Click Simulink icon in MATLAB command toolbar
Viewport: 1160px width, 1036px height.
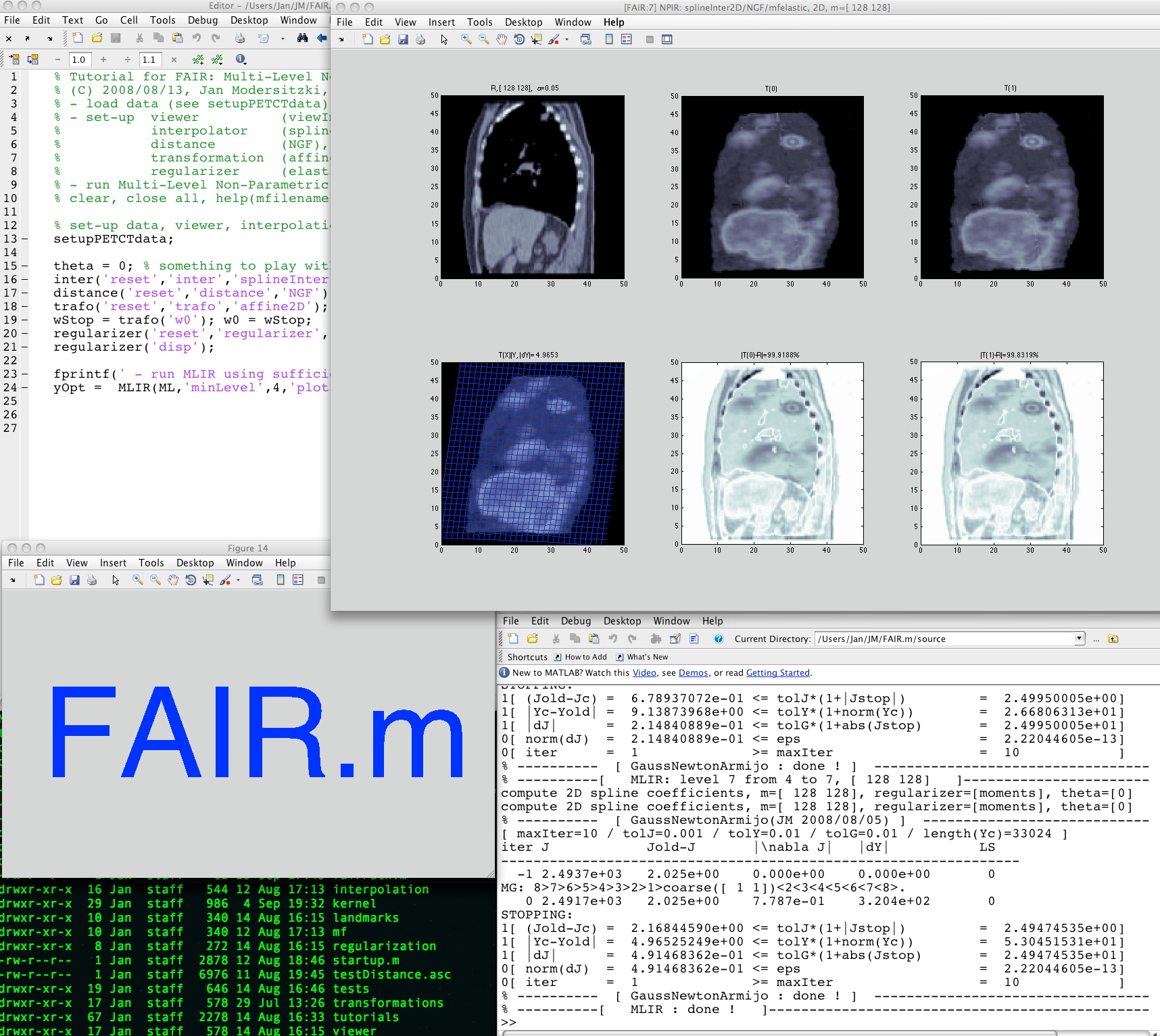[x=656, y=639]
